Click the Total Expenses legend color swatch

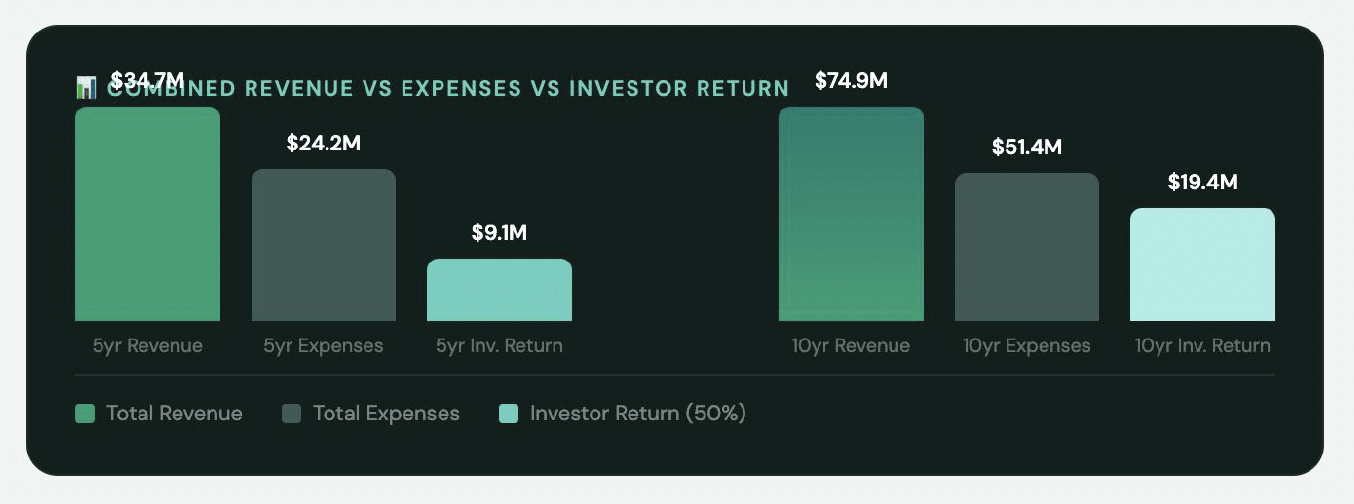[292, 413]
